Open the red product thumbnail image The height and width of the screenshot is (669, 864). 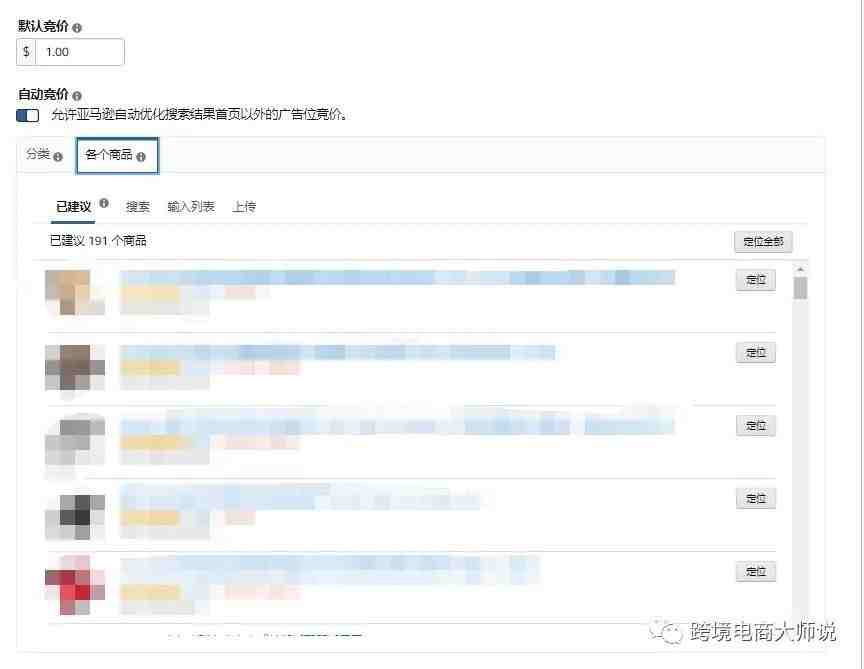click(x=75, y=585)
